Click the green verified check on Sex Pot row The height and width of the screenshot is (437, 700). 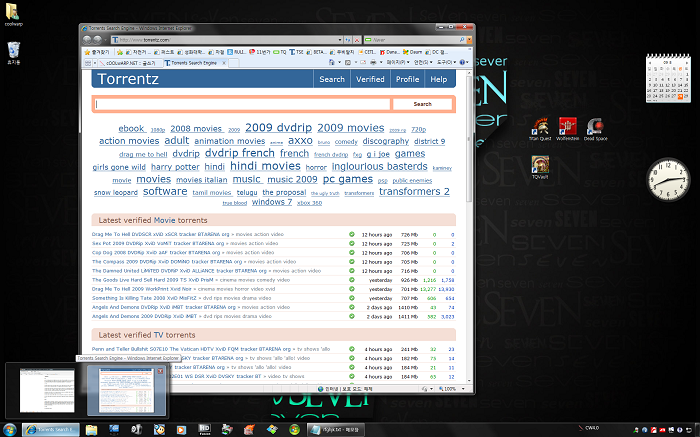click(352, 243)
